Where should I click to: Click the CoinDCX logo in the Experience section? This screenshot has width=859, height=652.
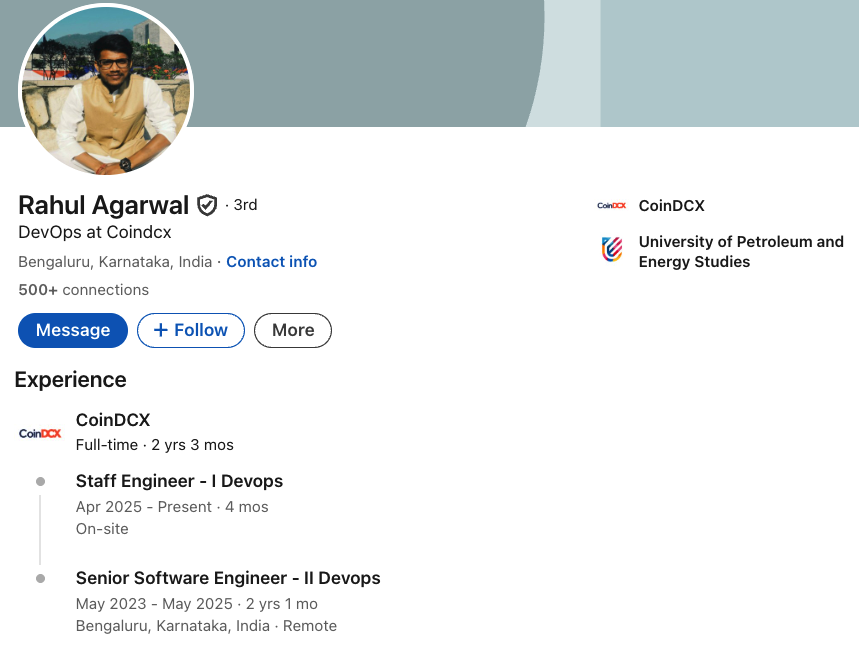39,432
